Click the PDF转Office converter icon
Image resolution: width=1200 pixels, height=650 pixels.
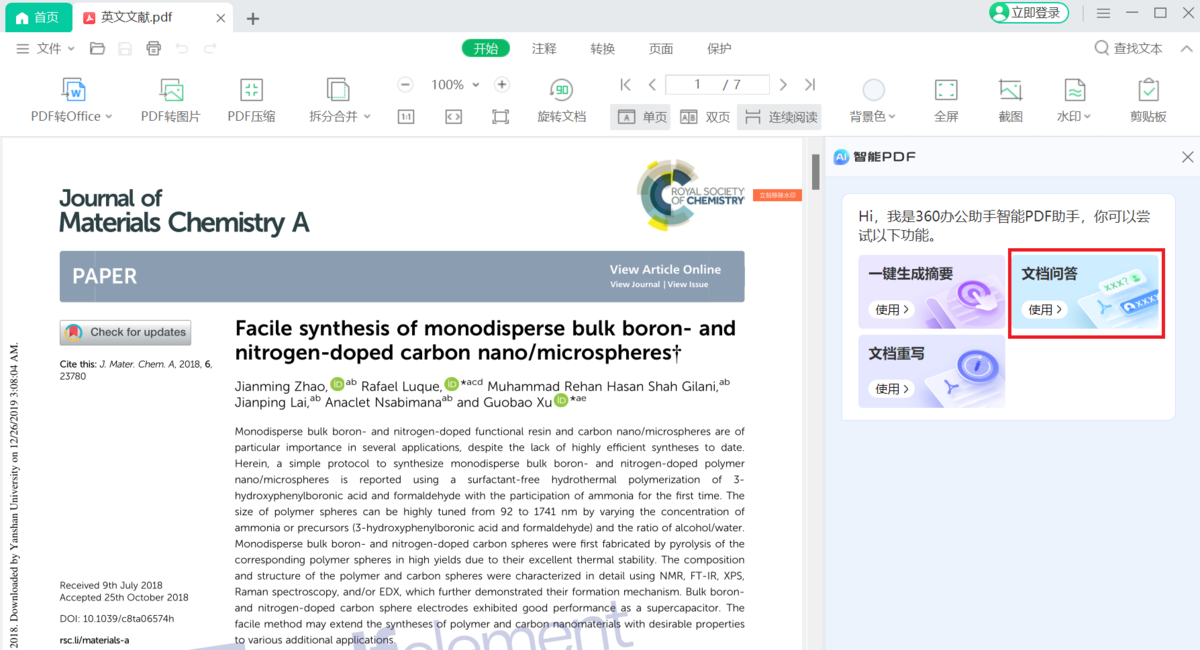(73, 91)
